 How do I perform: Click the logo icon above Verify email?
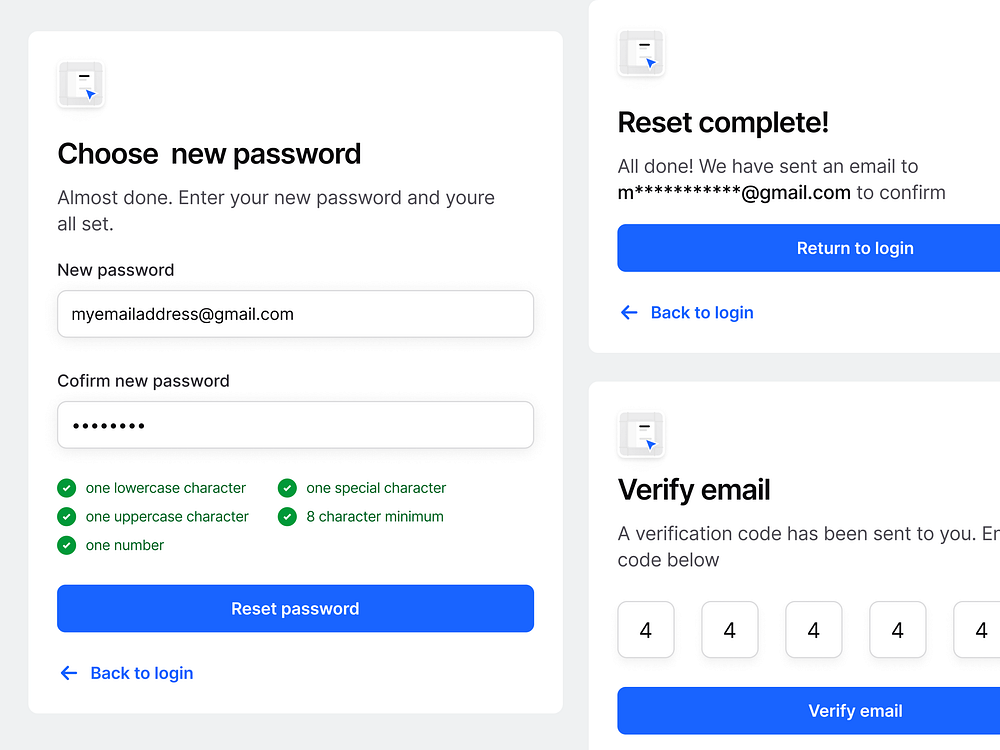pyautogui.click(x=641, y=435)
